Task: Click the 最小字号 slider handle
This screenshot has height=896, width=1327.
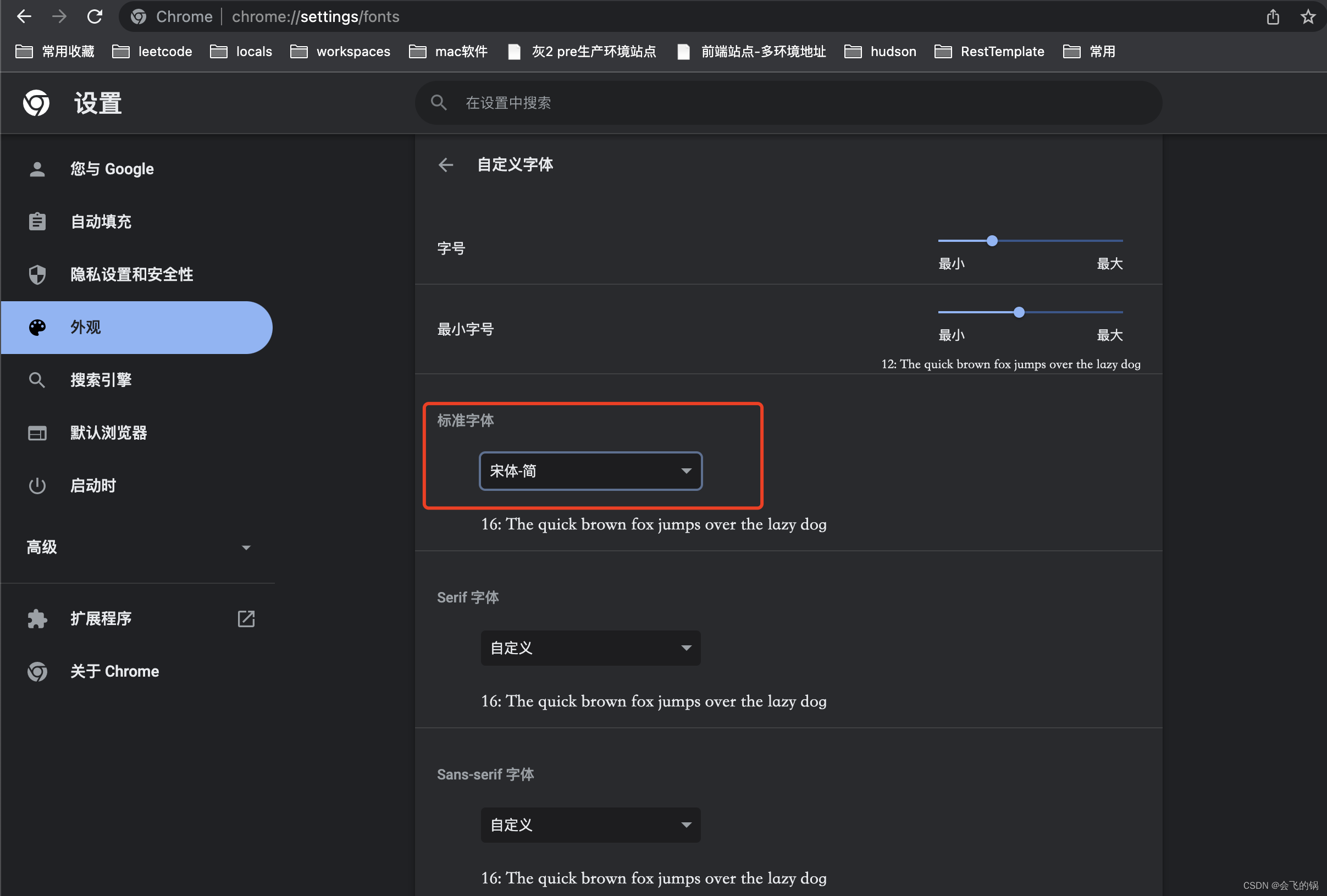Action: coord(1019,312)
